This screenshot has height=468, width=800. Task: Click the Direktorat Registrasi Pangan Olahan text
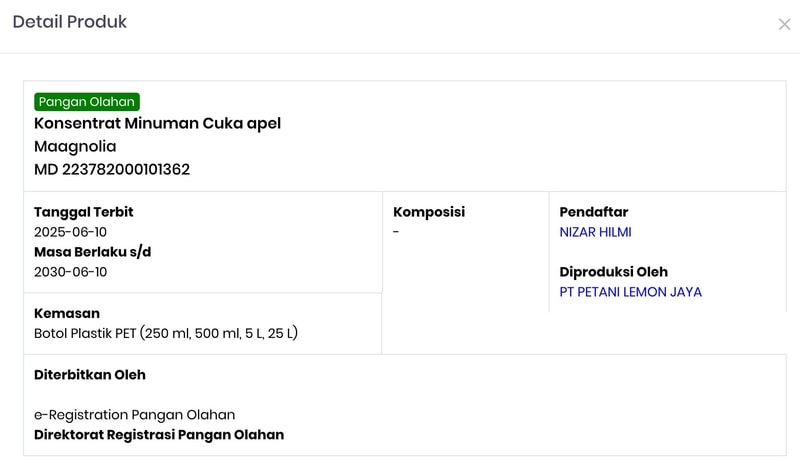[x=159, y=435]
